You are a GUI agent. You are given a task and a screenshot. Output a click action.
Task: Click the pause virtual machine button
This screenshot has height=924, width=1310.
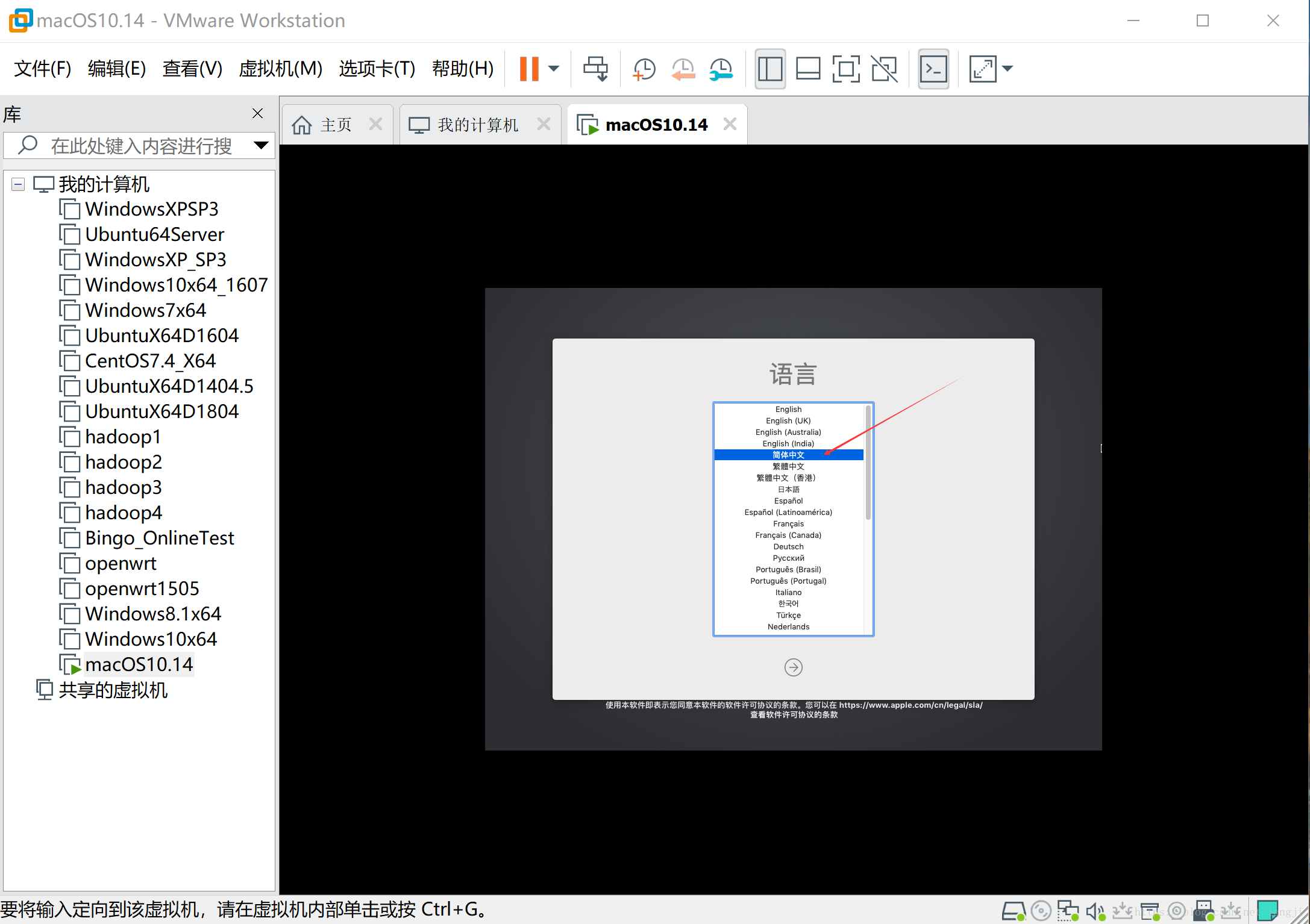[x=528, y=69]
